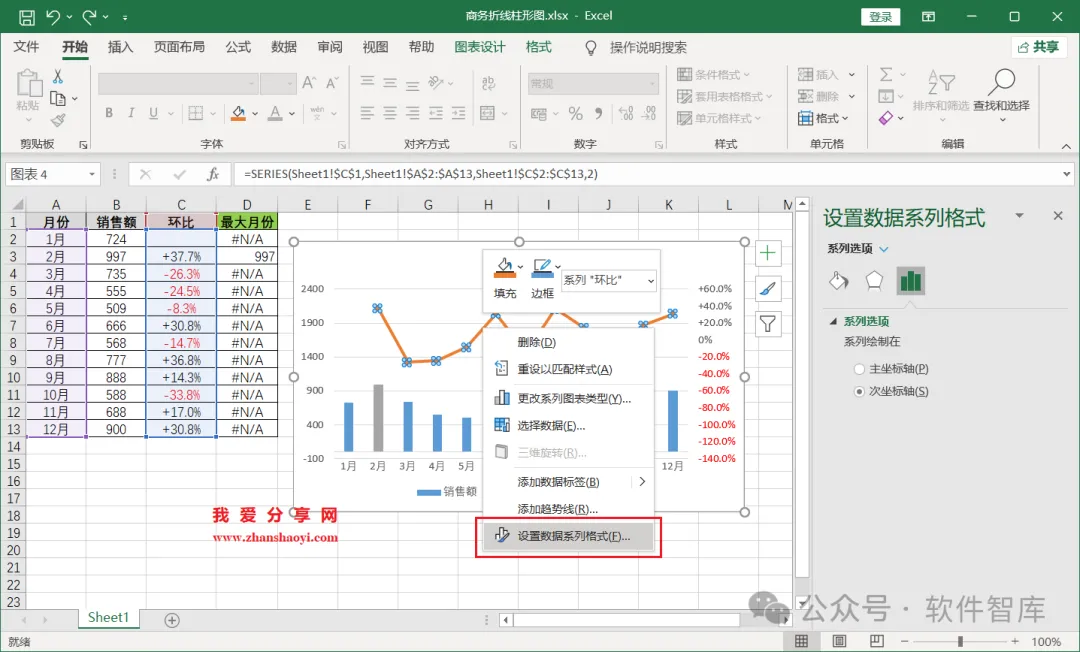Image resolution: width=1080 pixels, height=652 pixels.
Task: Select the 主坐标轴(P) radio button
Action: [x=859, y=369]
